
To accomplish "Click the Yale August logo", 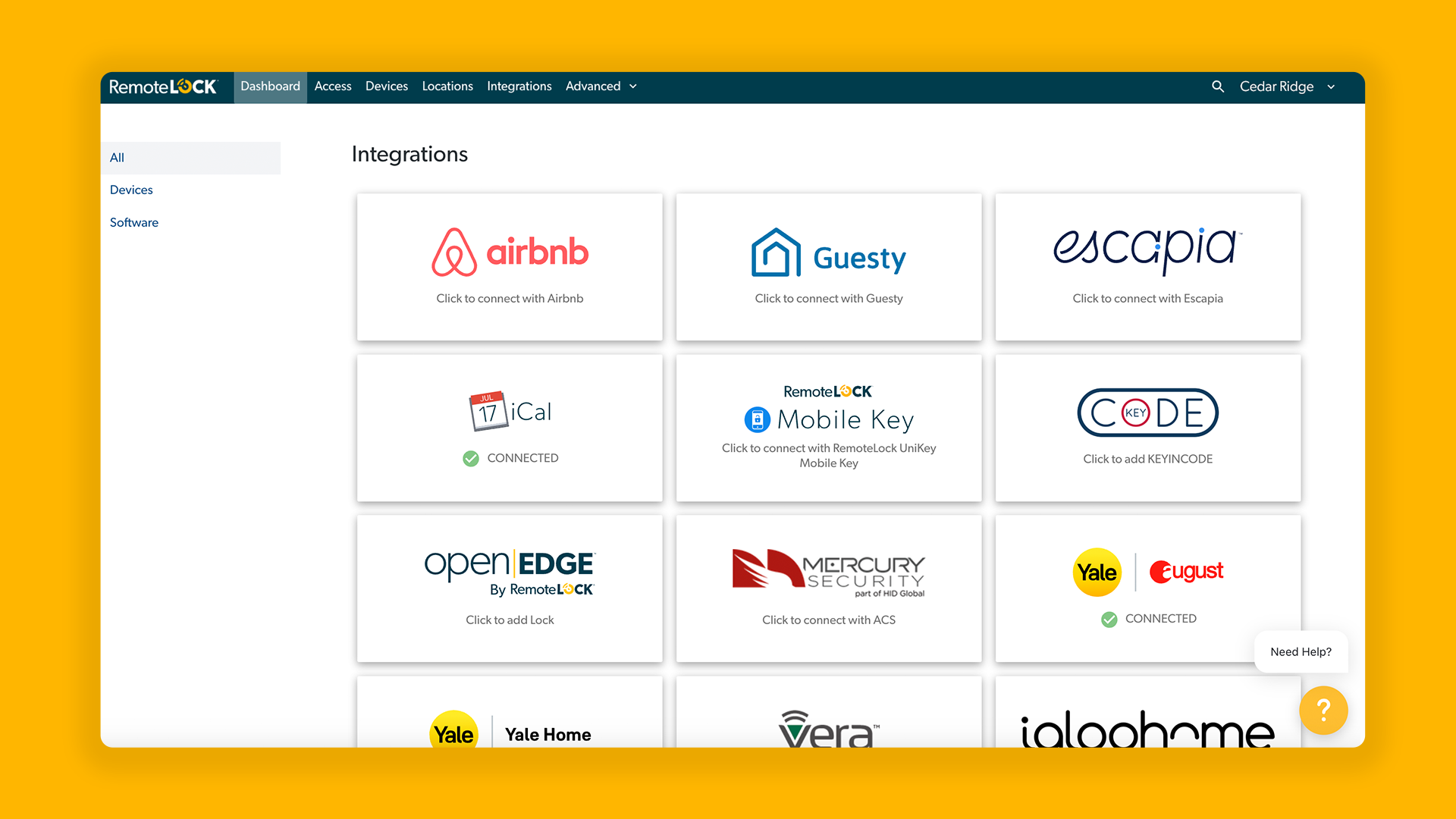I will 1147,573.
